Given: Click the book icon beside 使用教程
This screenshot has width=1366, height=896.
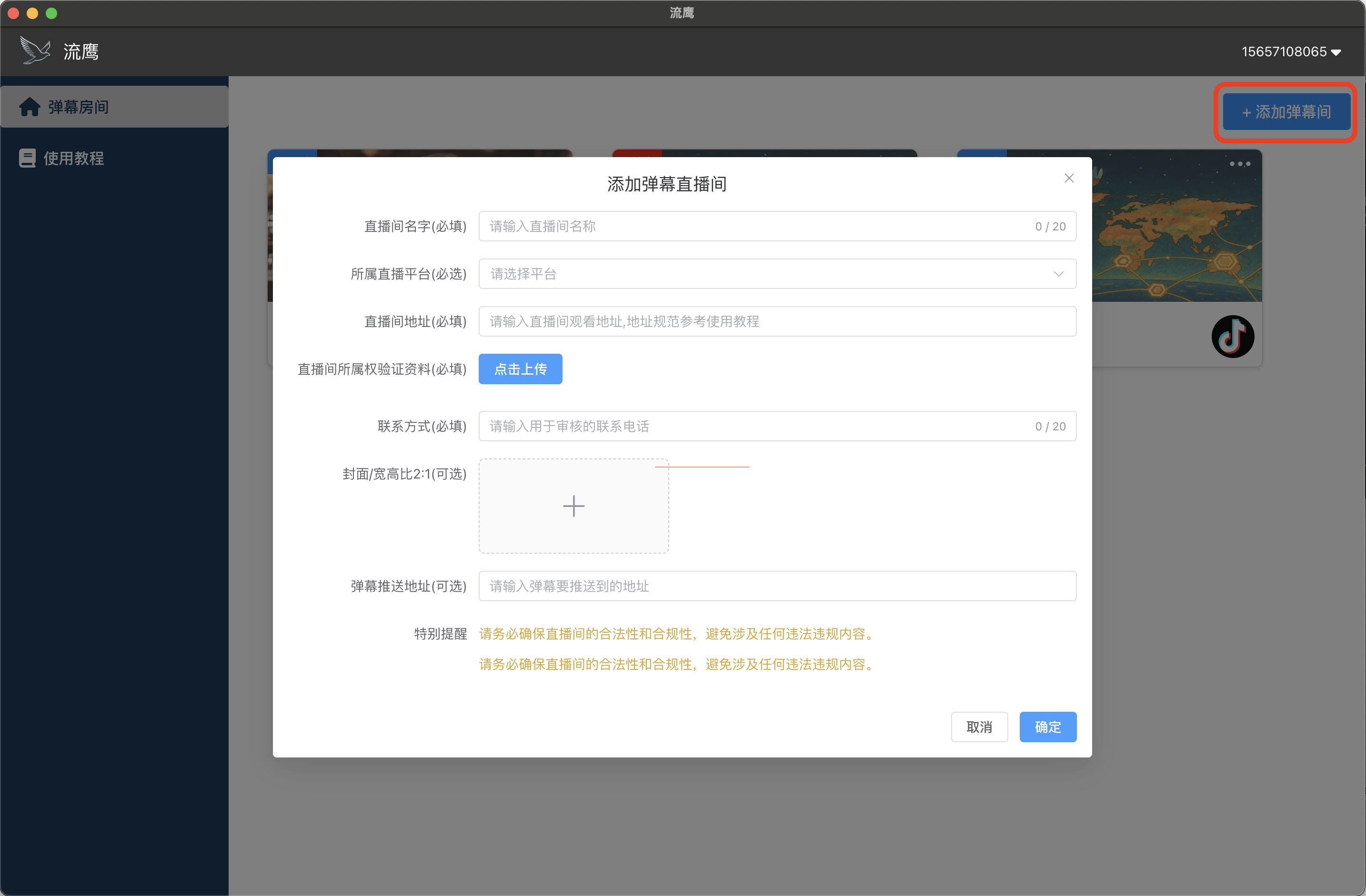Looking at the screenshot, I should 27,158.
